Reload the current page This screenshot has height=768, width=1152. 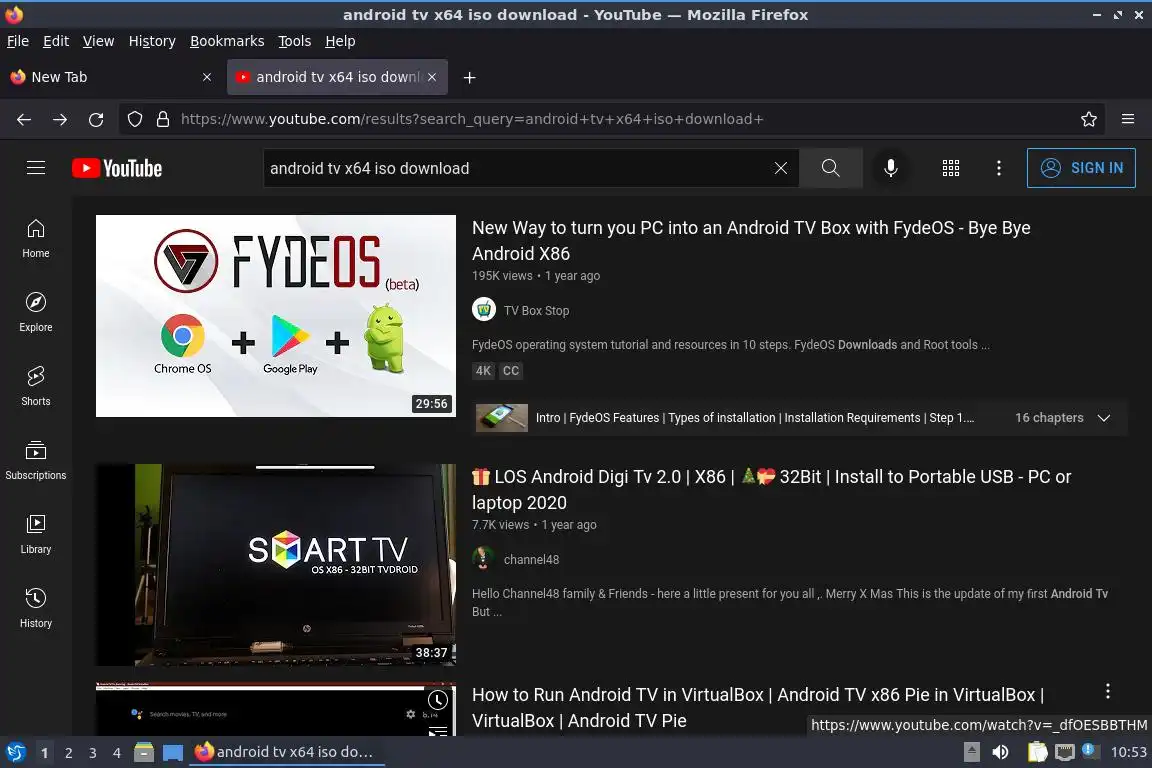96,119
